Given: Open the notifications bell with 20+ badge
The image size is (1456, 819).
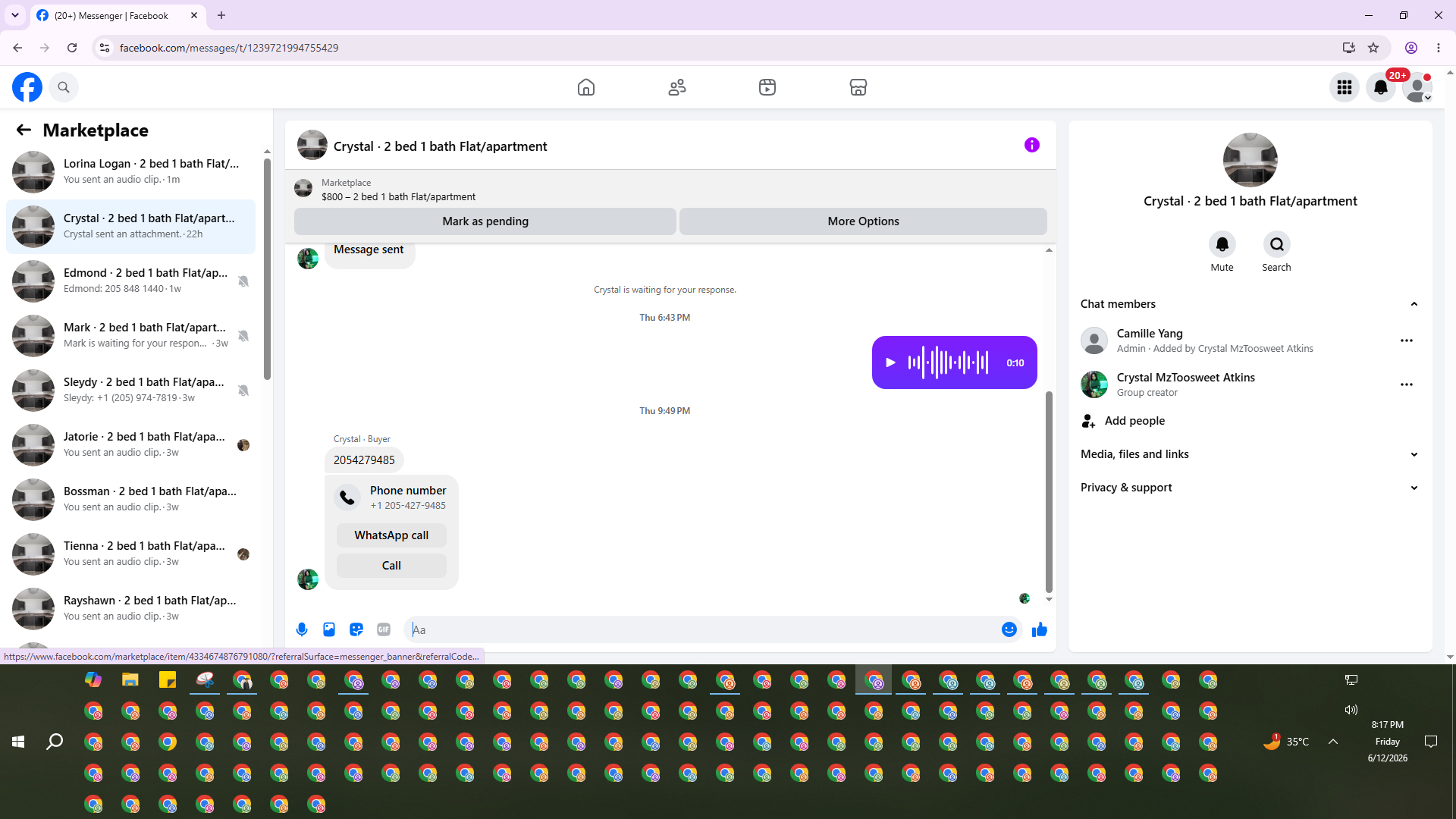Looking at the screenshot, I should coord(1381,87).
